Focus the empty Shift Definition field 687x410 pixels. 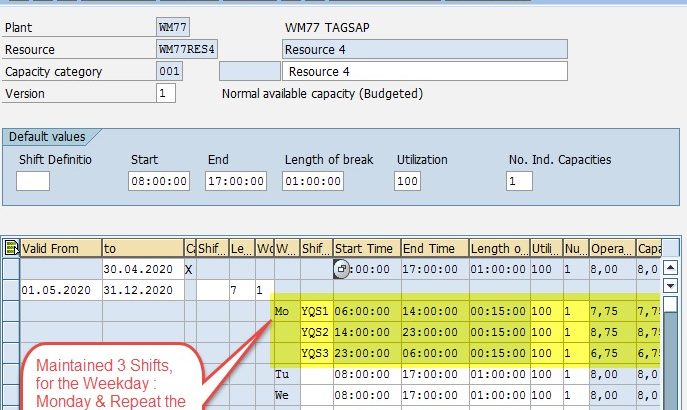(x=33, y=181)
